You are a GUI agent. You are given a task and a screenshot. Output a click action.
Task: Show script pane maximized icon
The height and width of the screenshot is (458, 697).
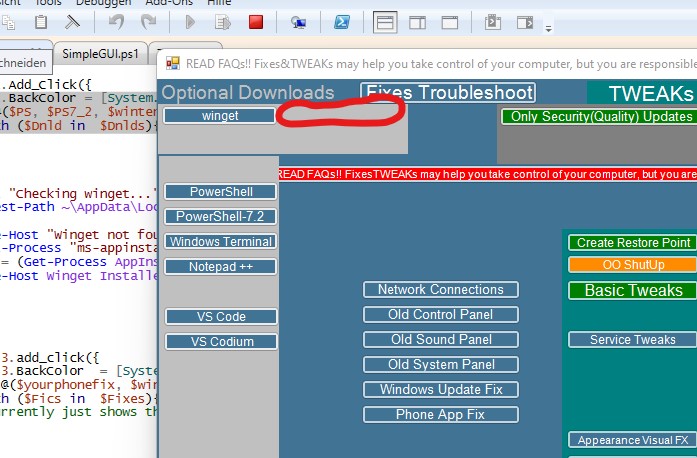point(449,22)
